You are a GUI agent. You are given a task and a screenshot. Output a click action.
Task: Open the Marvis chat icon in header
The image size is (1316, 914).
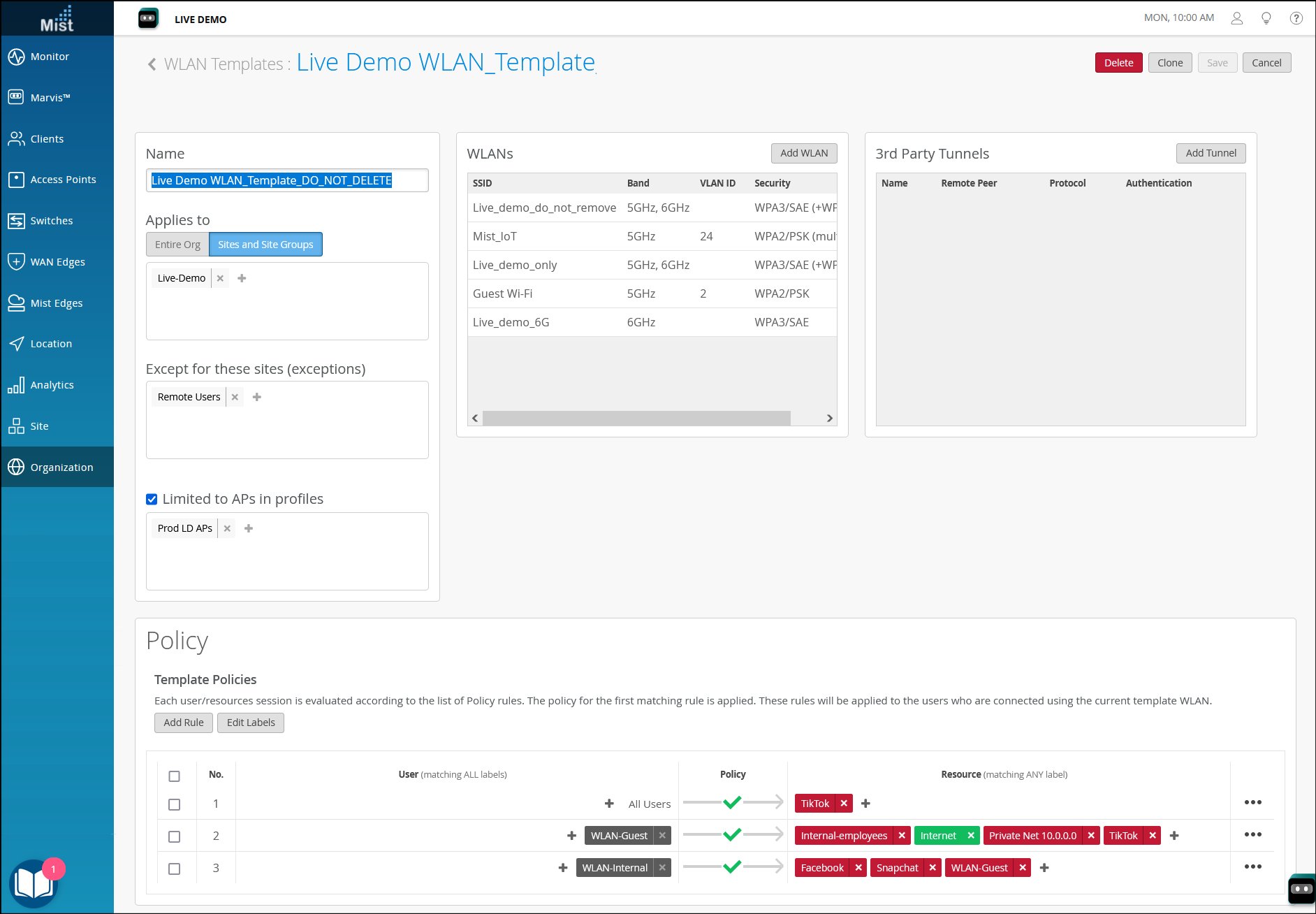(x=149, y=19)
